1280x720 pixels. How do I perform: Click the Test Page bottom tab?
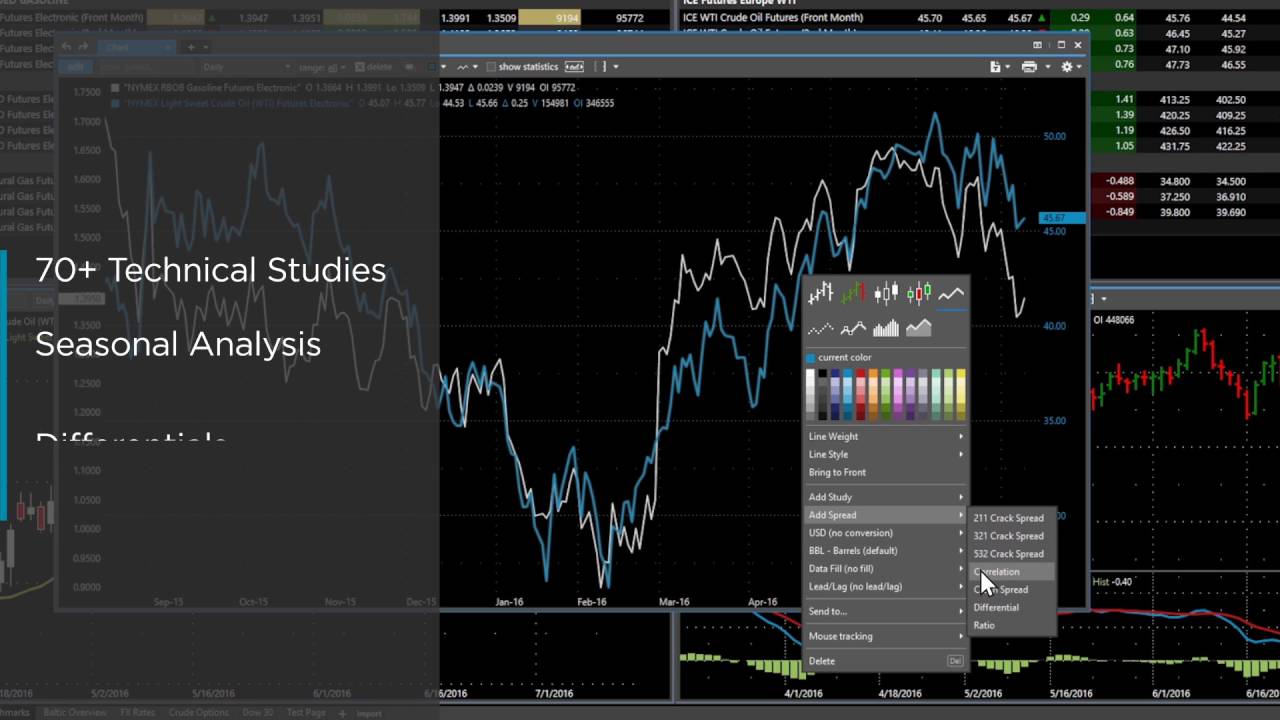click(306, 713)
